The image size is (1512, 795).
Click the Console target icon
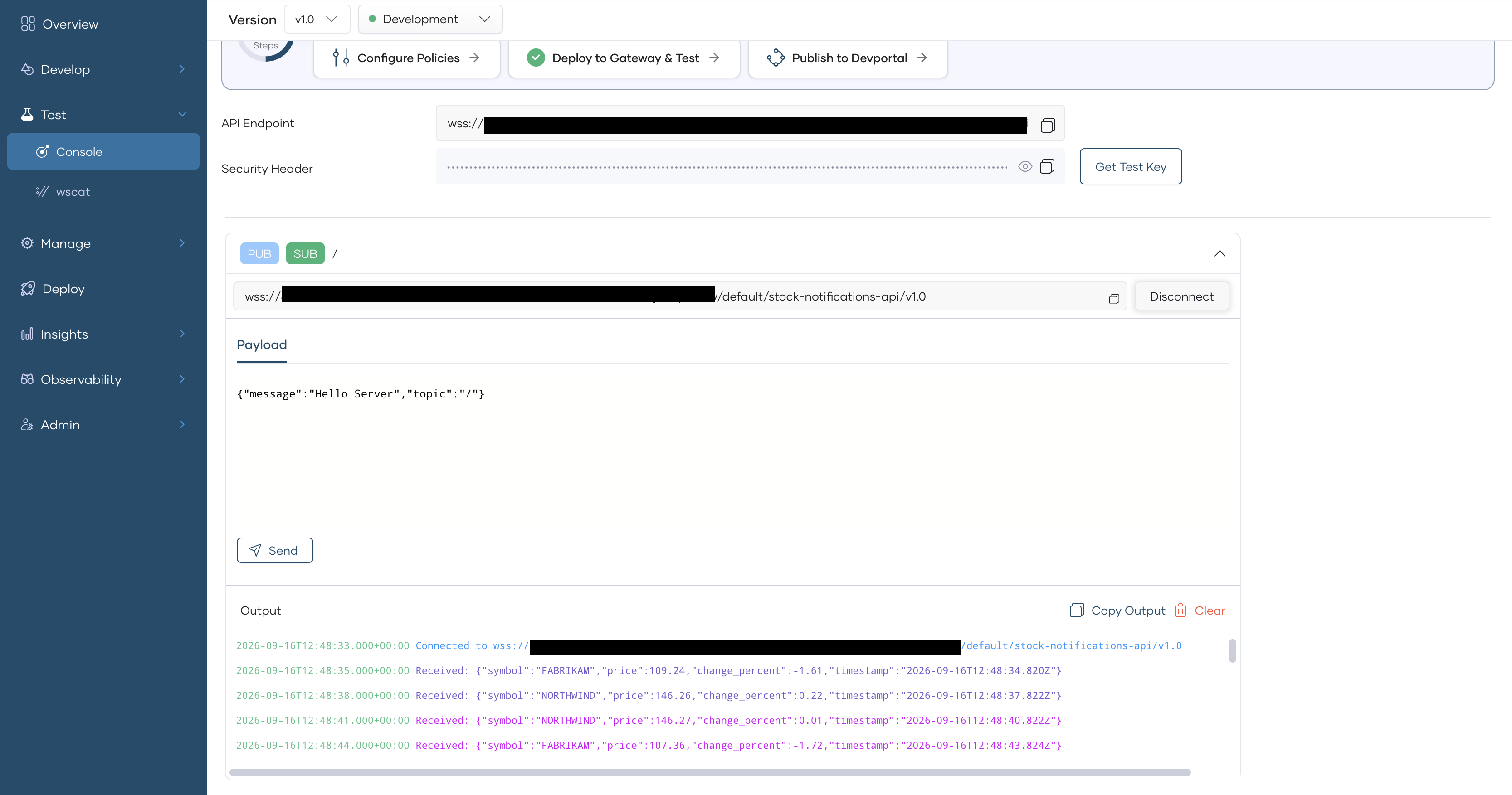point(42,151)
